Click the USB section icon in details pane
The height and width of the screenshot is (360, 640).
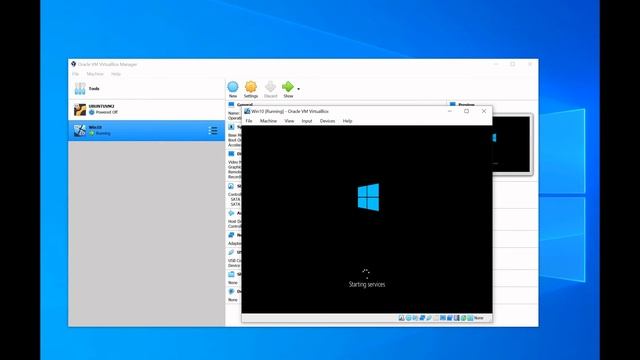pyautogui.click(x=231, y=252)
